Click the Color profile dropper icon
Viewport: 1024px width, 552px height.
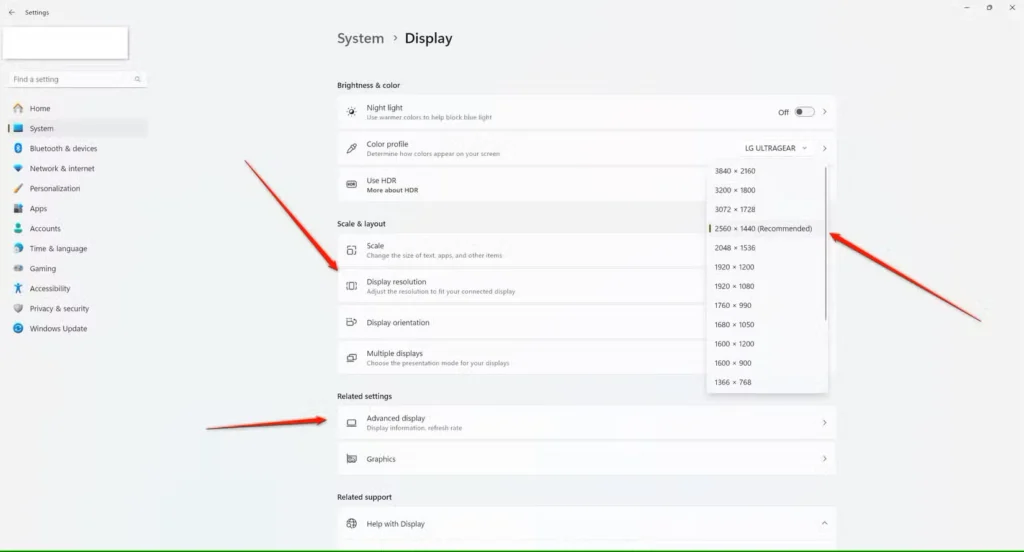tap(351, 148)
